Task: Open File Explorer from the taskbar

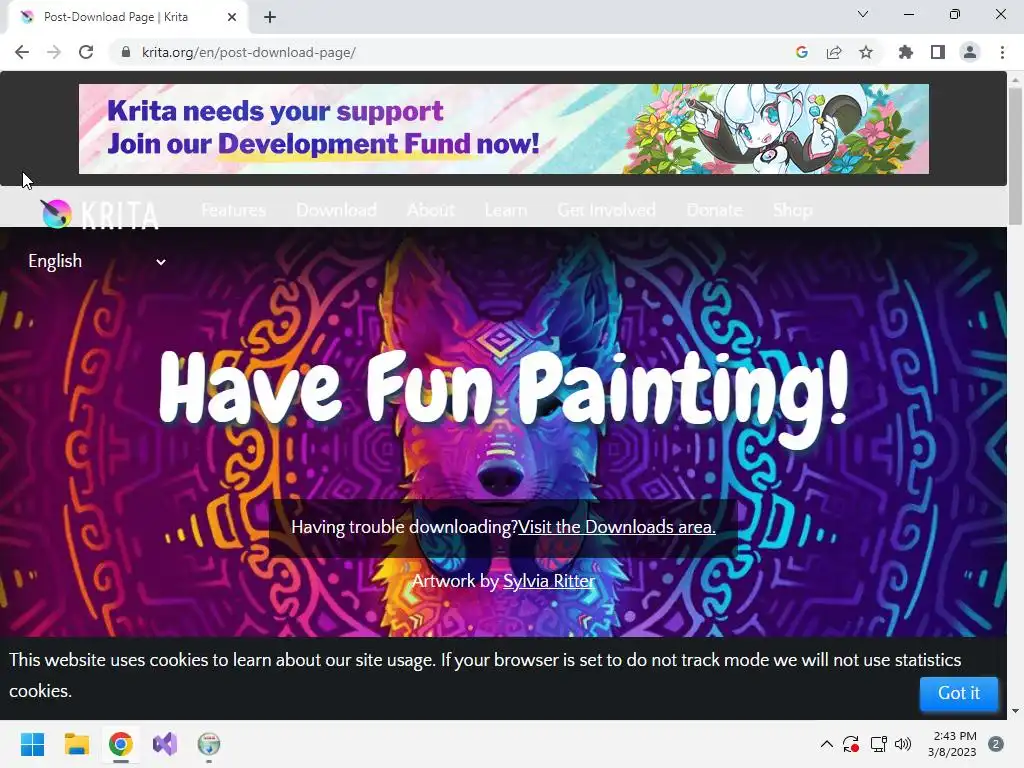Action: 76,744
